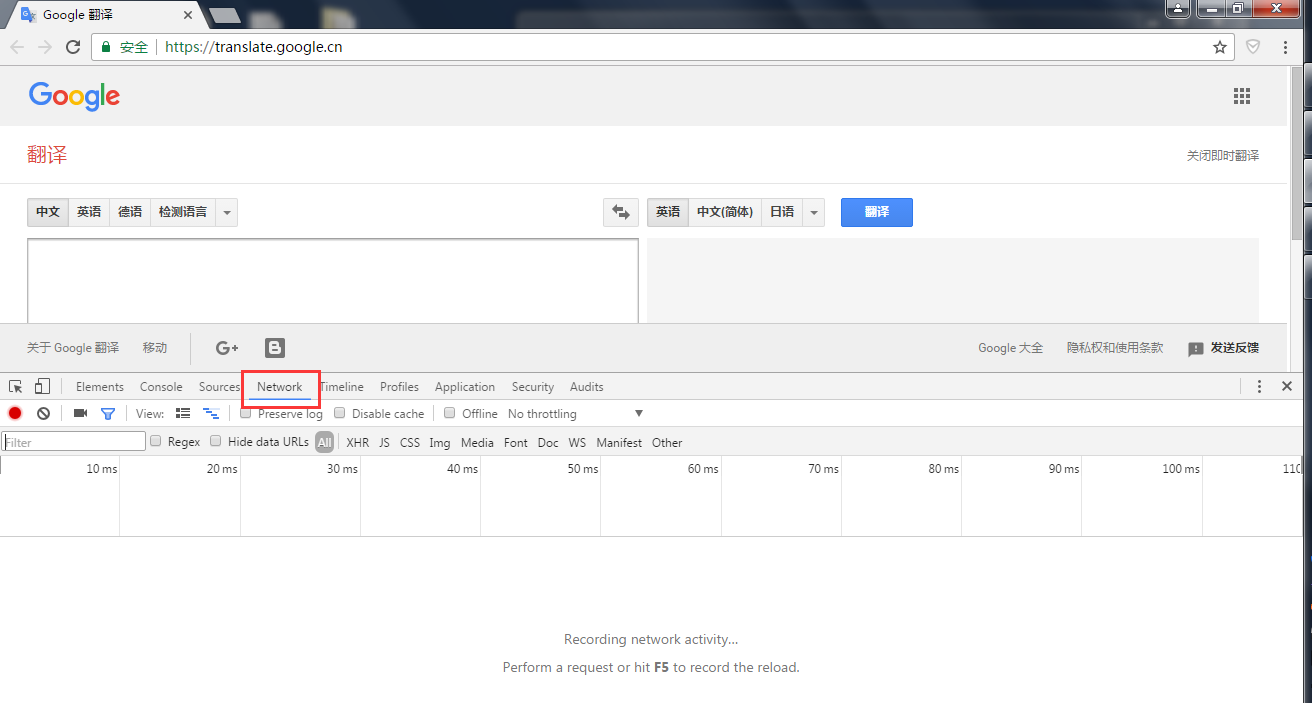
Task: Close the DevTools panel
Action: pyautogui.click(x=1287, y=386)
